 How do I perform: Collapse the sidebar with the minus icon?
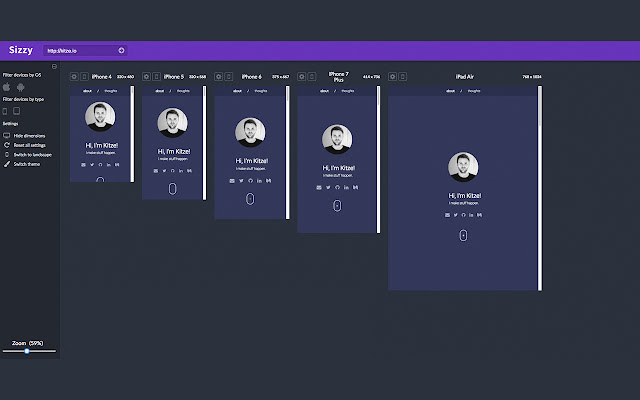point(54,66)
